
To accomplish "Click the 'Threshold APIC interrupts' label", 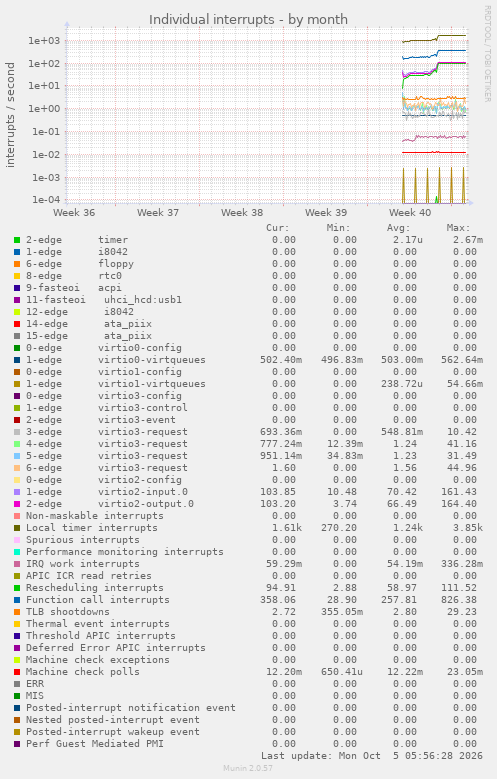I will pyautogui.click(x=101, y=635).
